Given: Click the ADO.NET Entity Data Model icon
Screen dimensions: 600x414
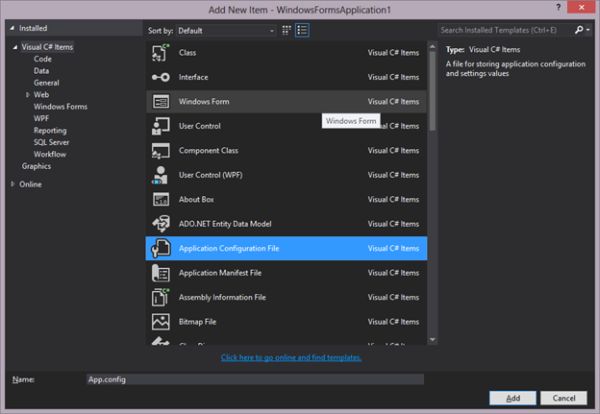Looking at the screenshot, I should pyautogui.click(x=161, y=224).
